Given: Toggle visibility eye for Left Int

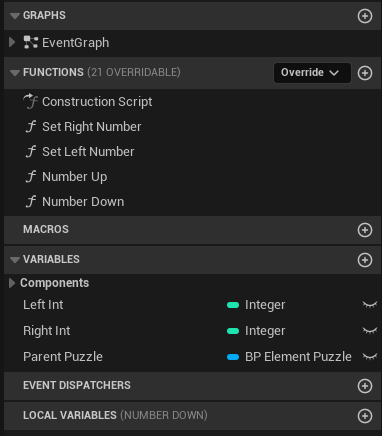Looking at the screenshot, I should coord(370,305).
